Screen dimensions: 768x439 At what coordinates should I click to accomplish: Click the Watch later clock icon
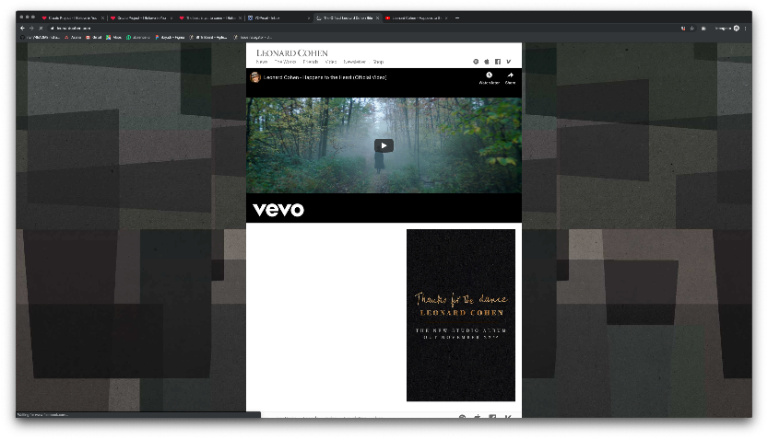point(489,75)
